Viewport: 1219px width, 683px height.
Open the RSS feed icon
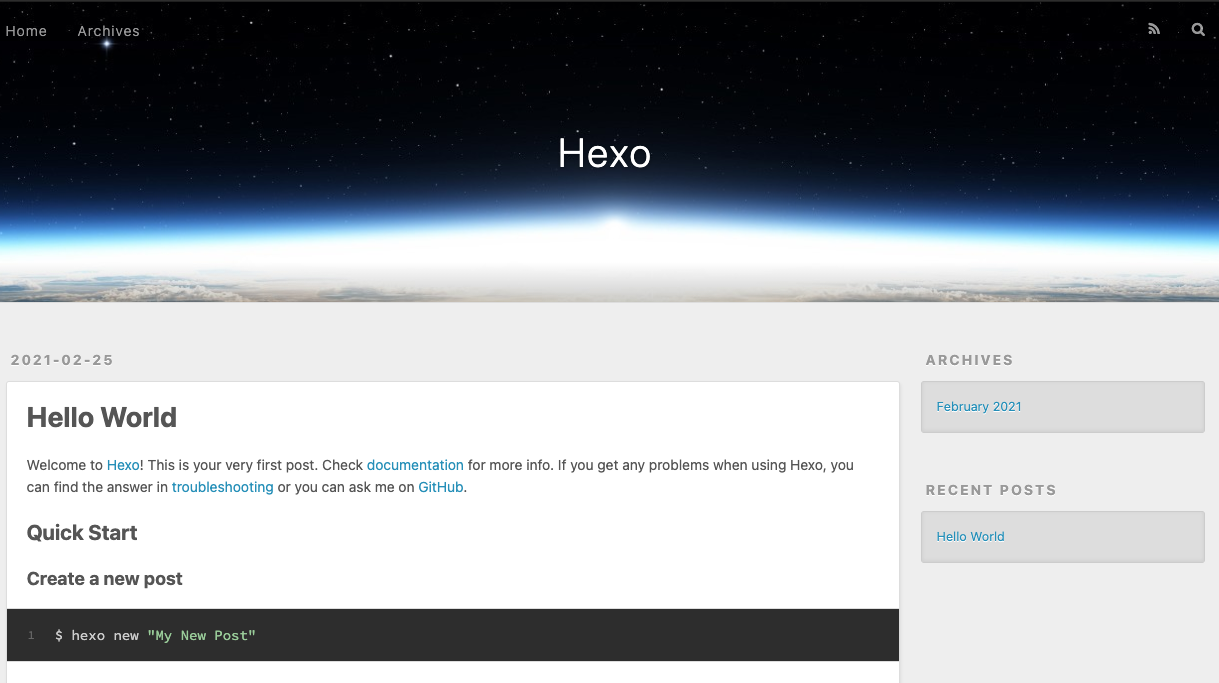pyautogui.click(x=1154, y=30)
